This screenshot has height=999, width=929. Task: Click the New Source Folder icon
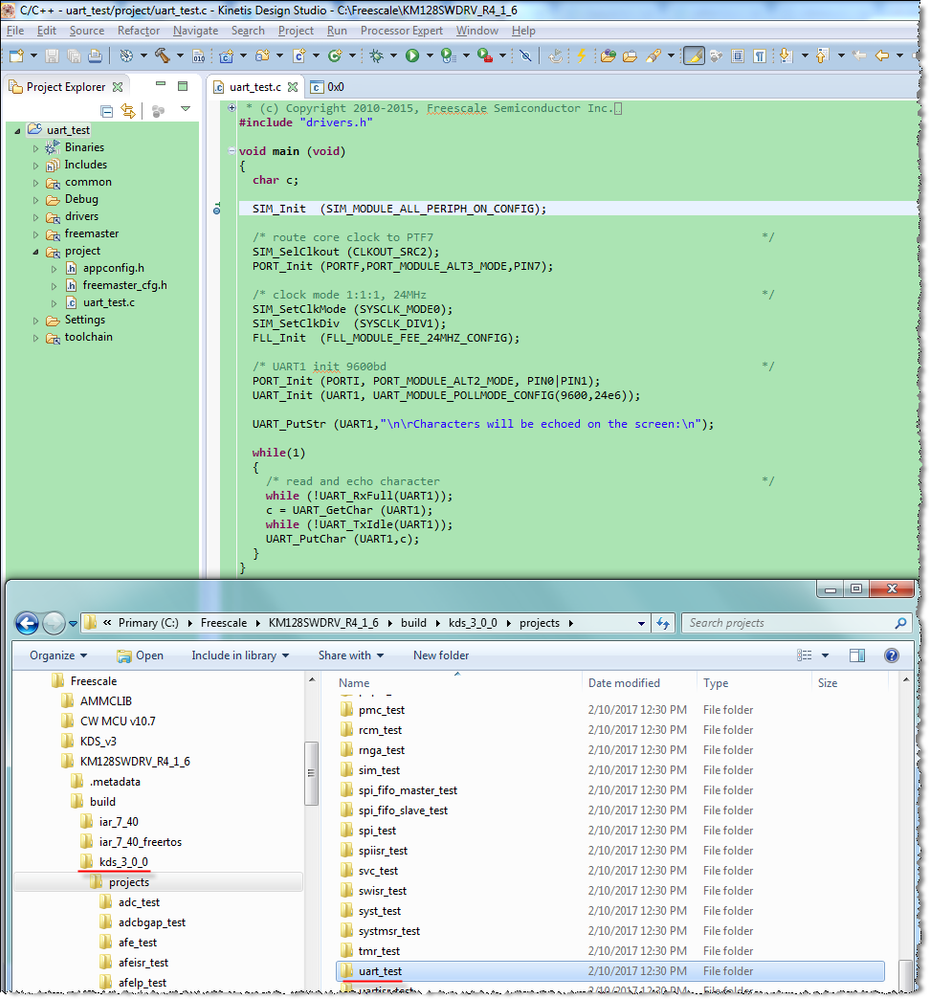[262, 56]
